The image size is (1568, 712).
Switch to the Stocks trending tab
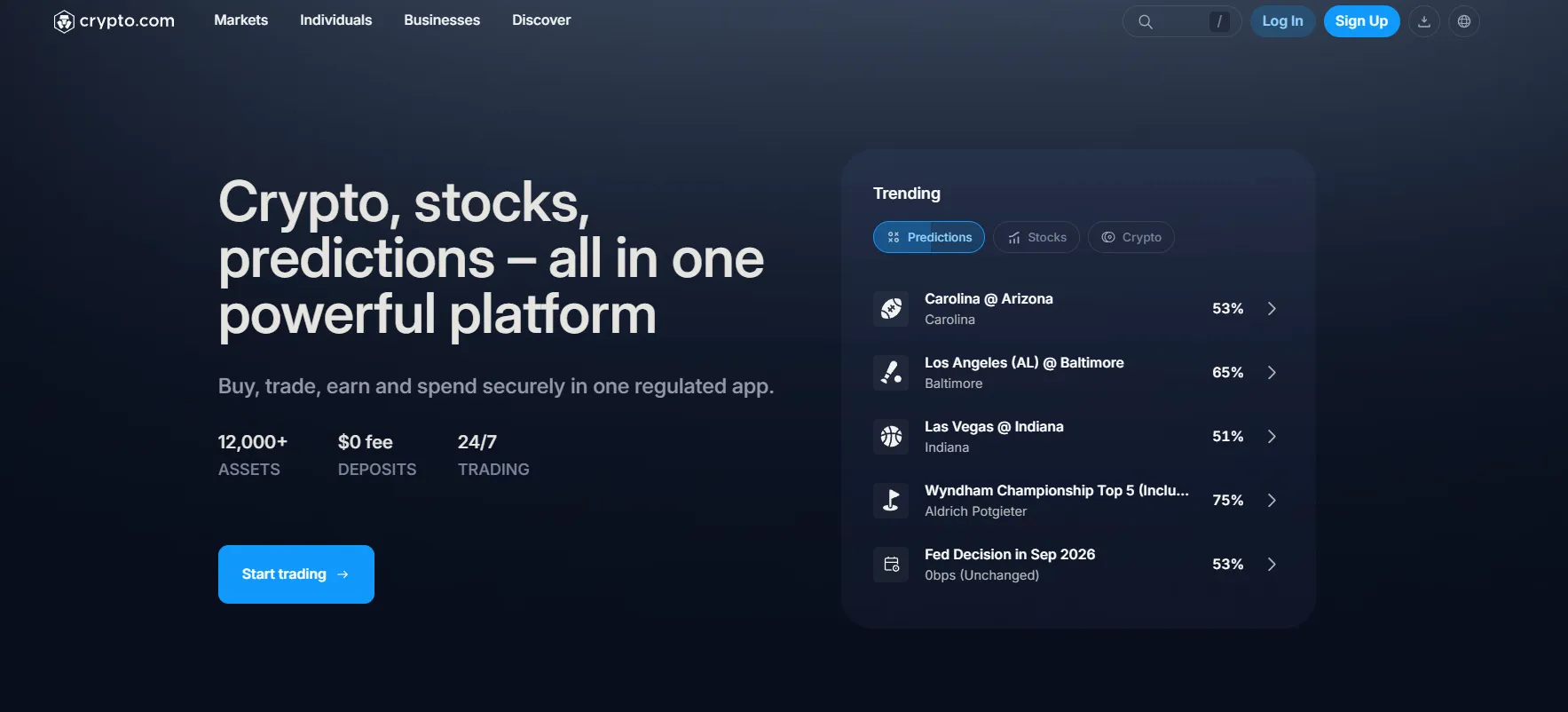pos(1036,237)
